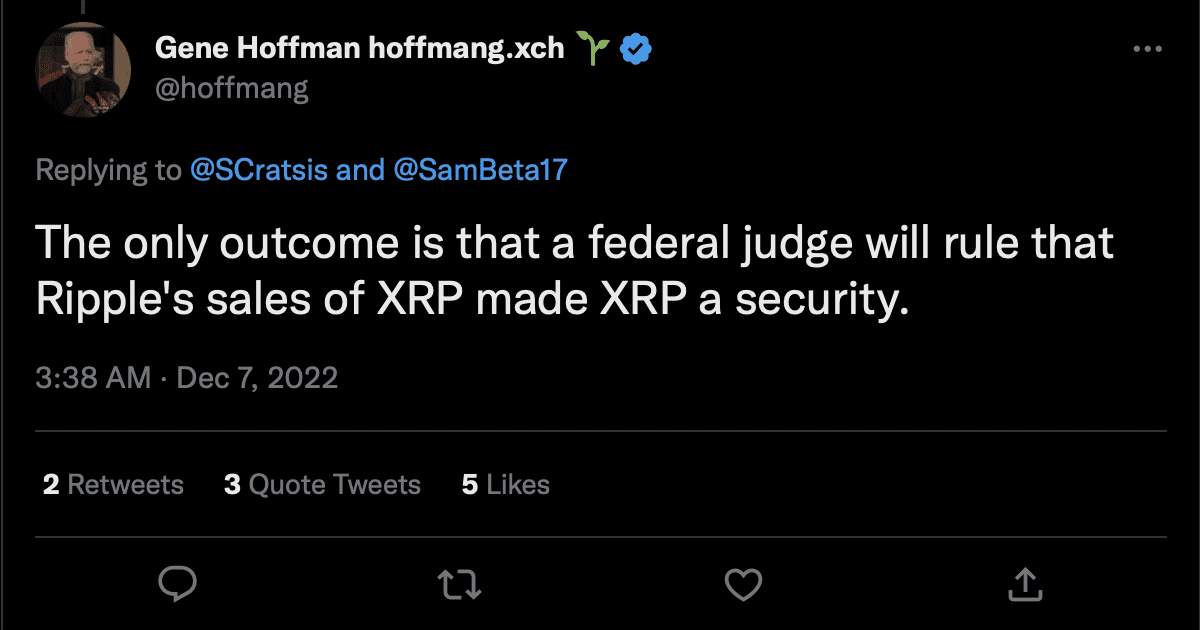The image size is (1200, 630).
Task: Open the @SCratsis mention link
Action: pyautogui.click(x=259, y=170)
